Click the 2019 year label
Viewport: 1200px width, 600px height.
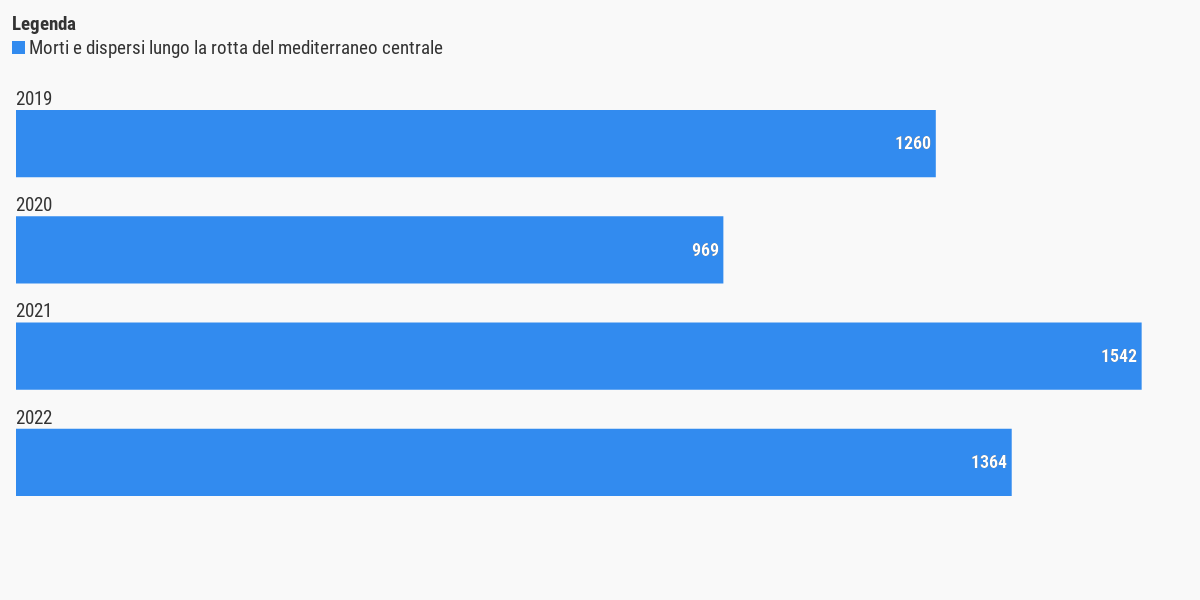34,98
